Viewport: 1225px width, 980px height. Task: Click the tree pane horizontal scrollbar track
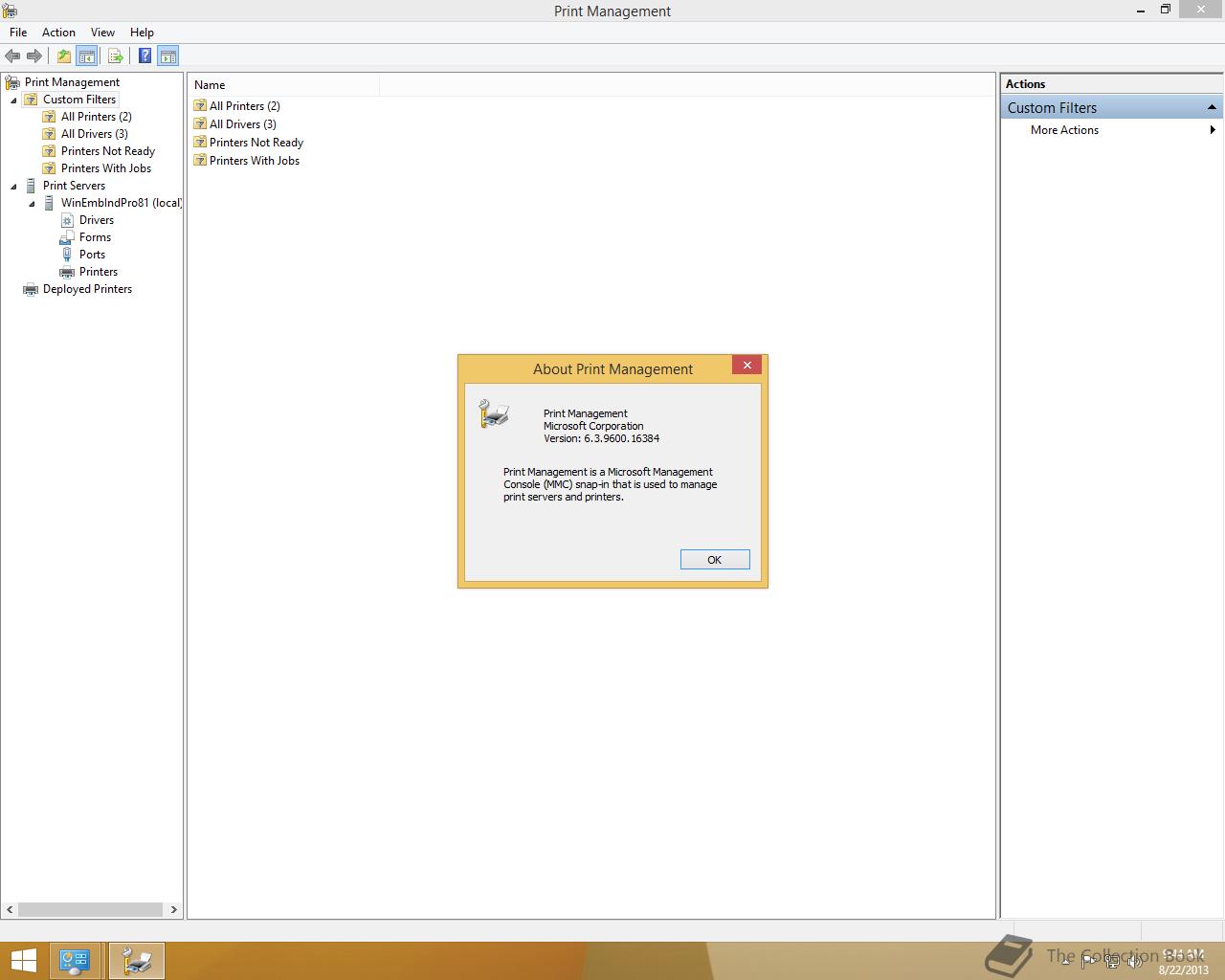[x=90, y=909]
